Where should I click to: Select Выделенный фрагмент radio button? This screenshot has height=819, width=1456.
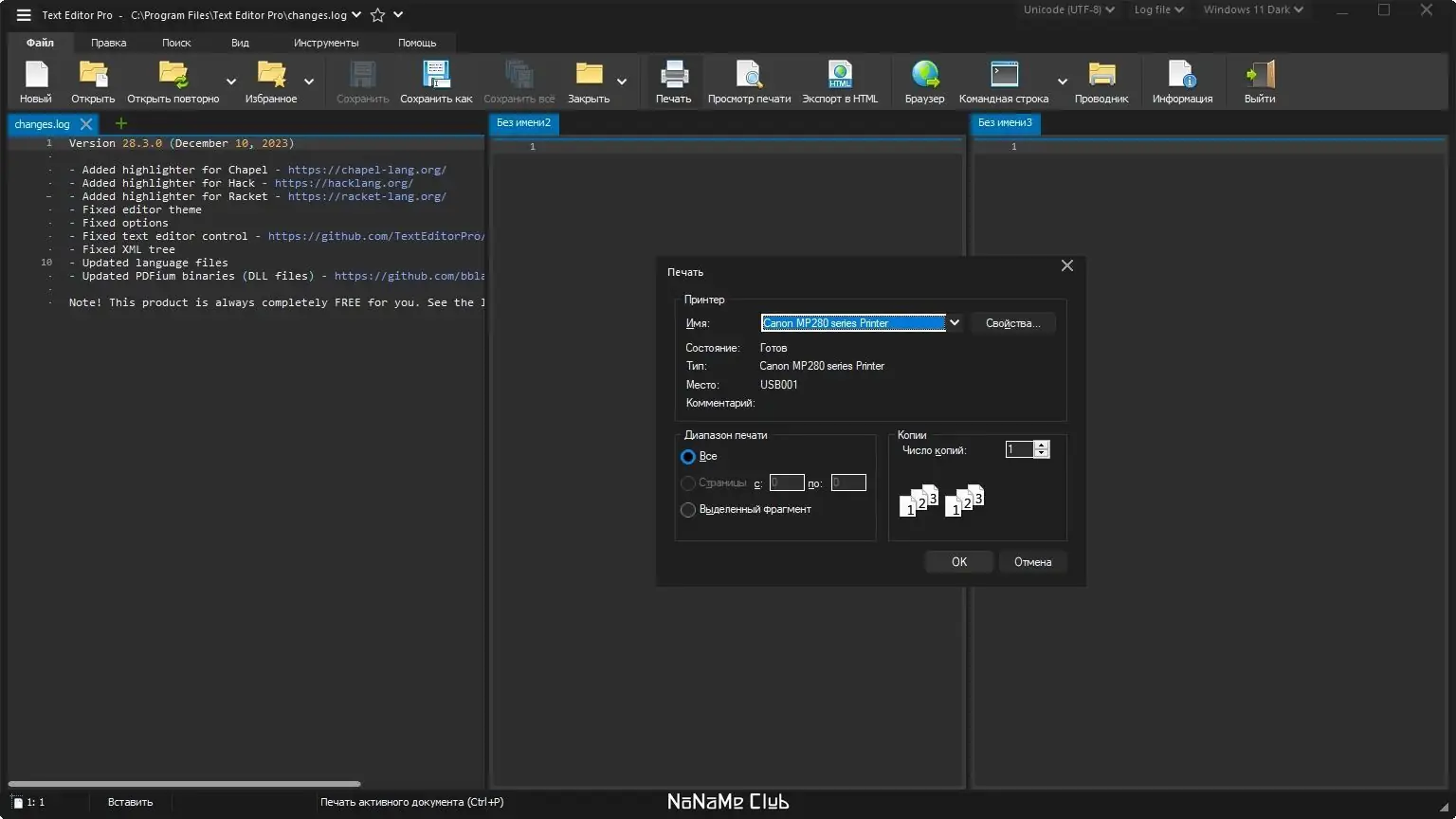click(x=688, y=510)
